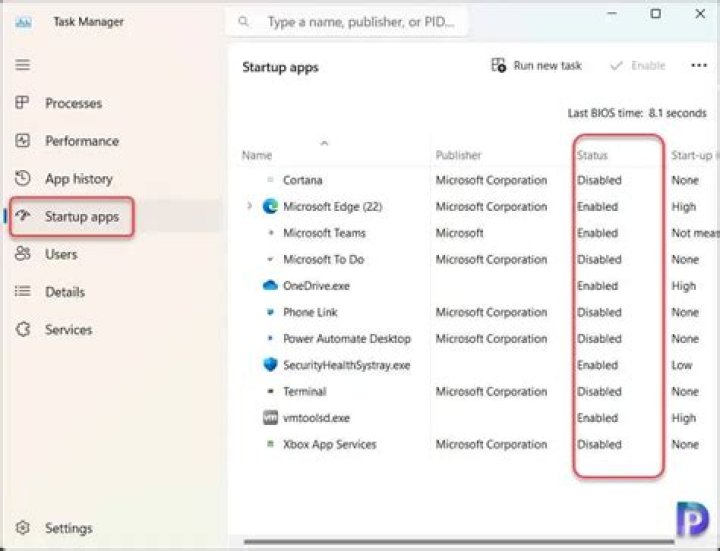This screenshot has height=551, width=720.
Task: Click the search magnifier icon
Action: (x=243, y=22)
